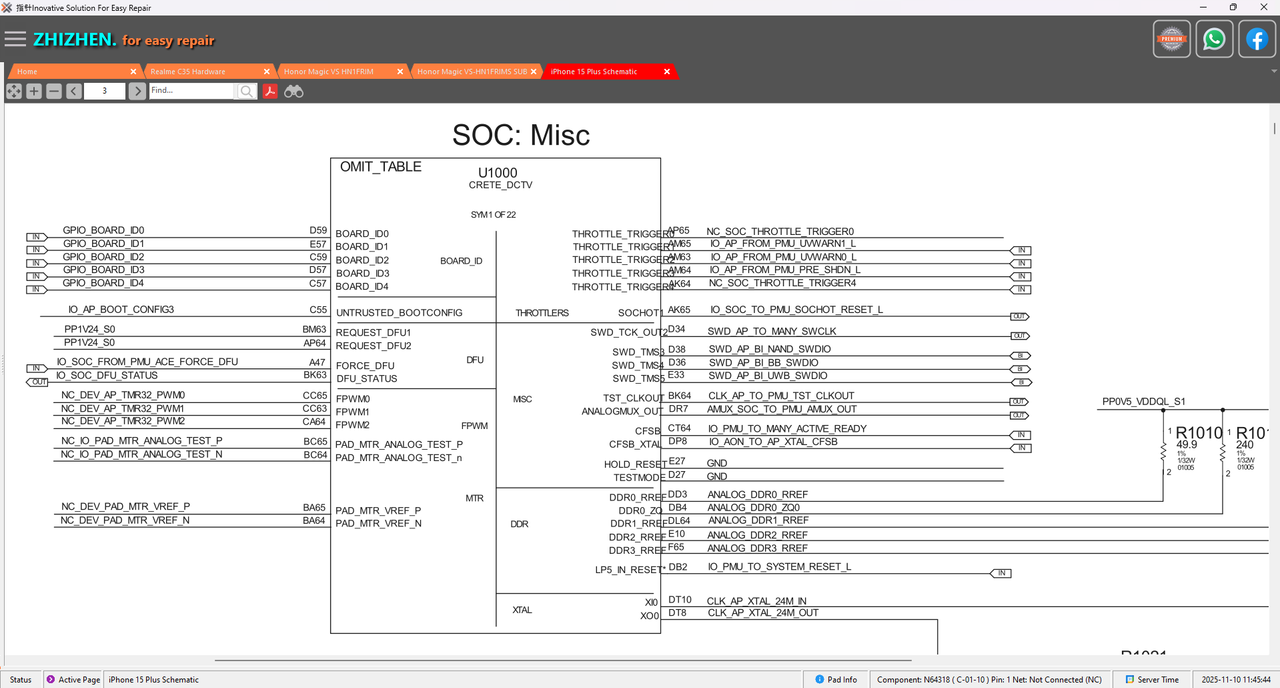Viewport: 1280px width, 688px height.
Task: Close the Honor Magic VS-HN1FRIMS SUB tab
Action: 534,71
